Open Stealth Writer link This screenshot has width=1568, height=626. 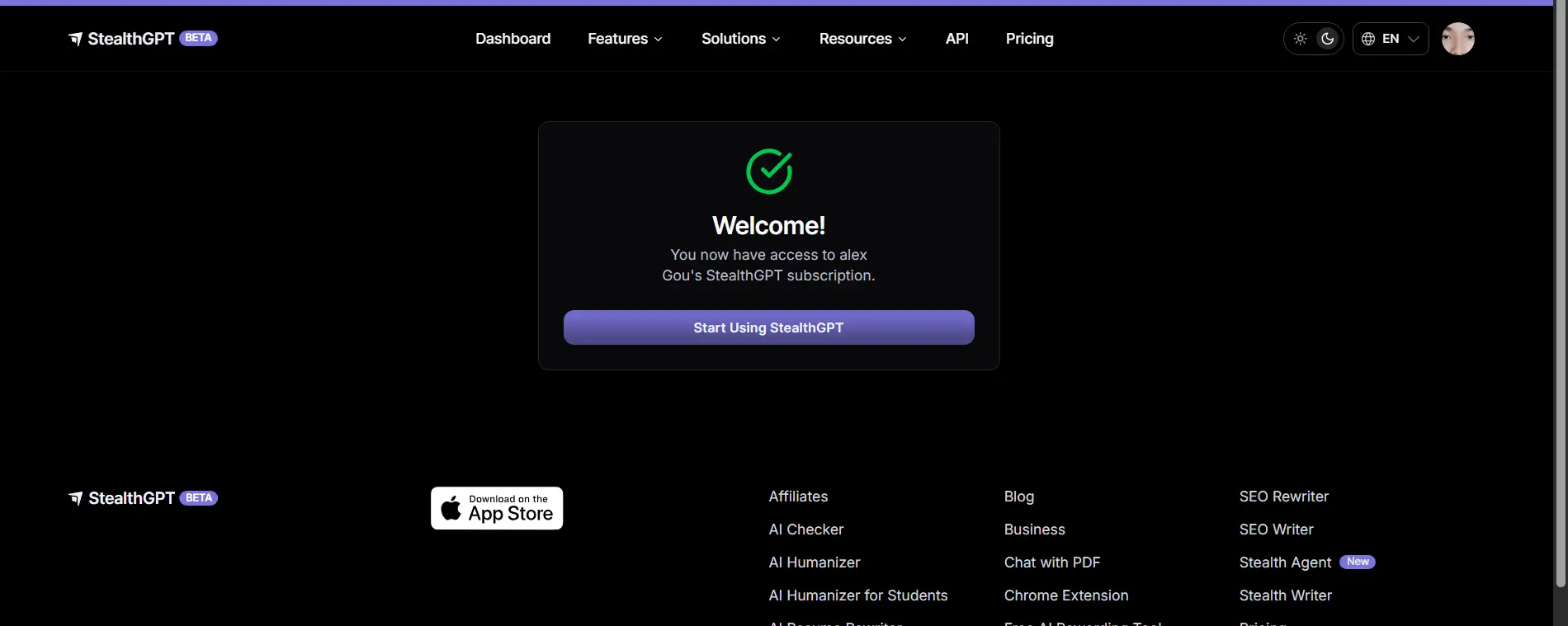(1286, 595)
